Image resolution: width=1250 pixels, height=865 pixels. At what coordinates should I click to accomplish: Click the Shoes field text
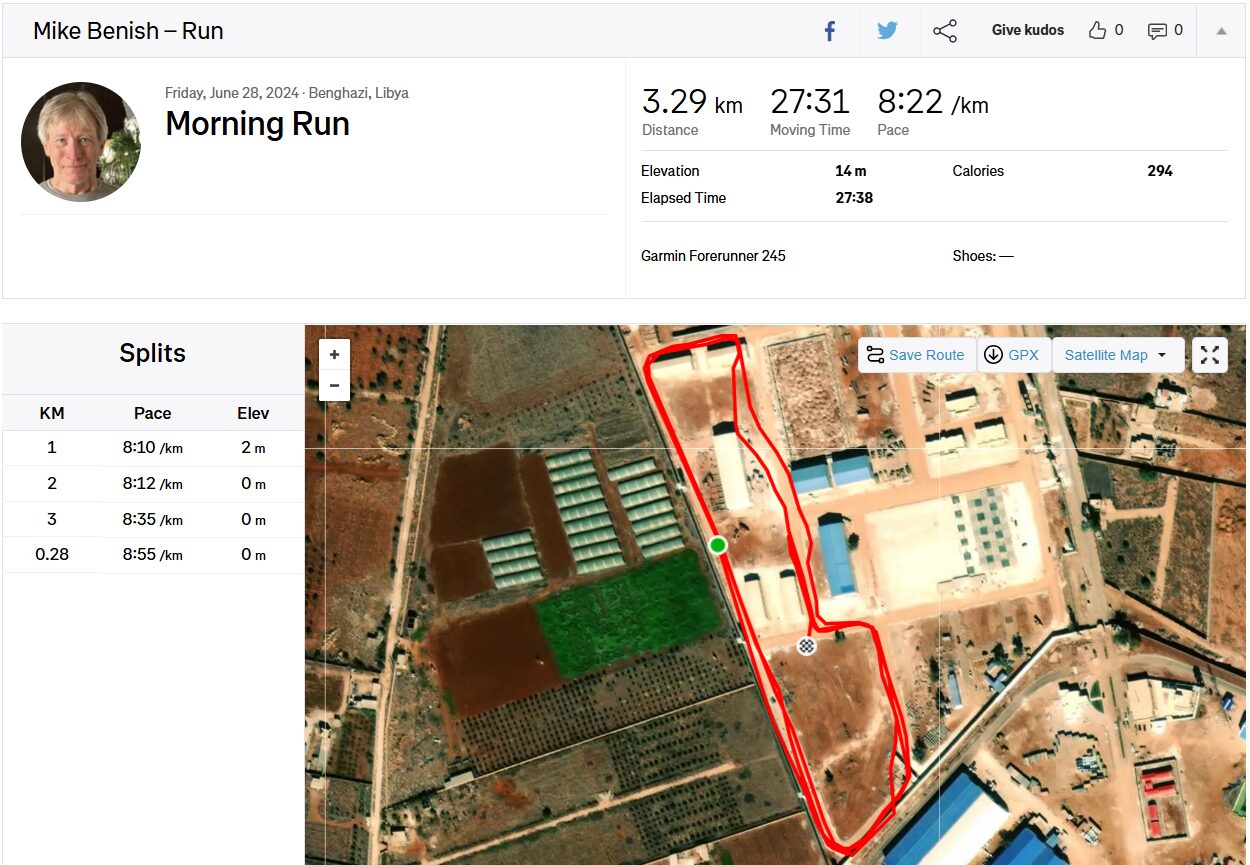(983, 256)
